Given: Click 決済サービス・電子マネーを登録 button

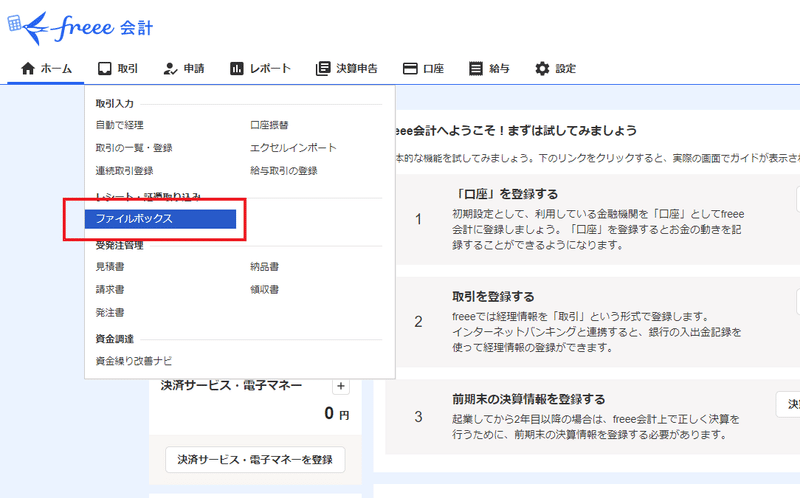Looking at the screenshot, I should (255, 460).
